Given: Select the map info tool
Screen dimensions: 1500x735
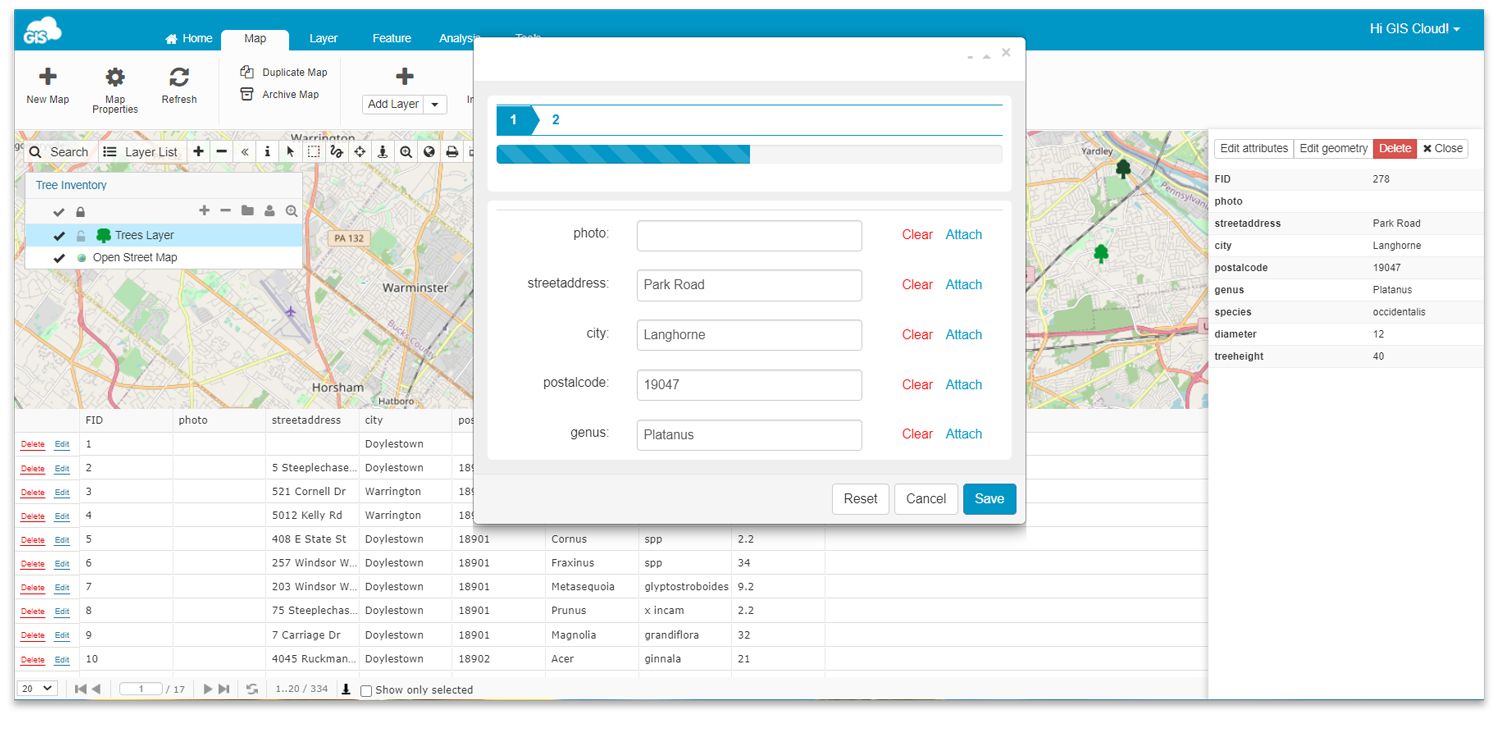Looking at the screenshot, I should pos(267,152).
